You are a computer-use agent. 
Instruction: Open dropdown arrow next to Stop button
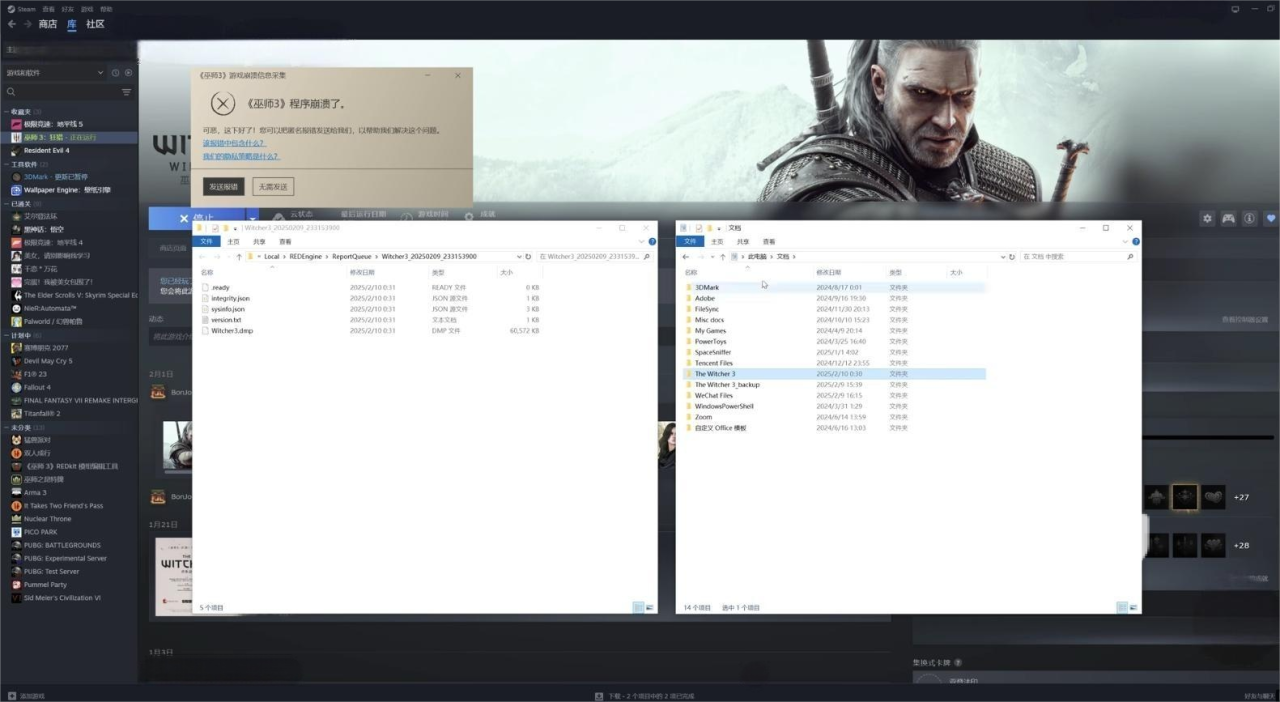(253, 217)
